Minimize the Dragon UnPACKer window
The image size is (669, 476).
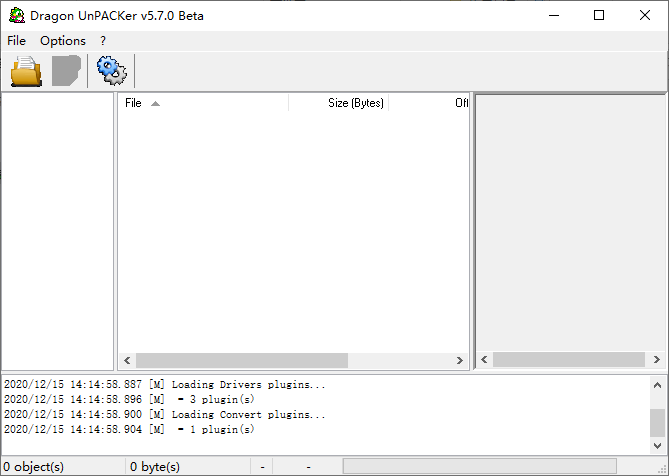(554, 15)
